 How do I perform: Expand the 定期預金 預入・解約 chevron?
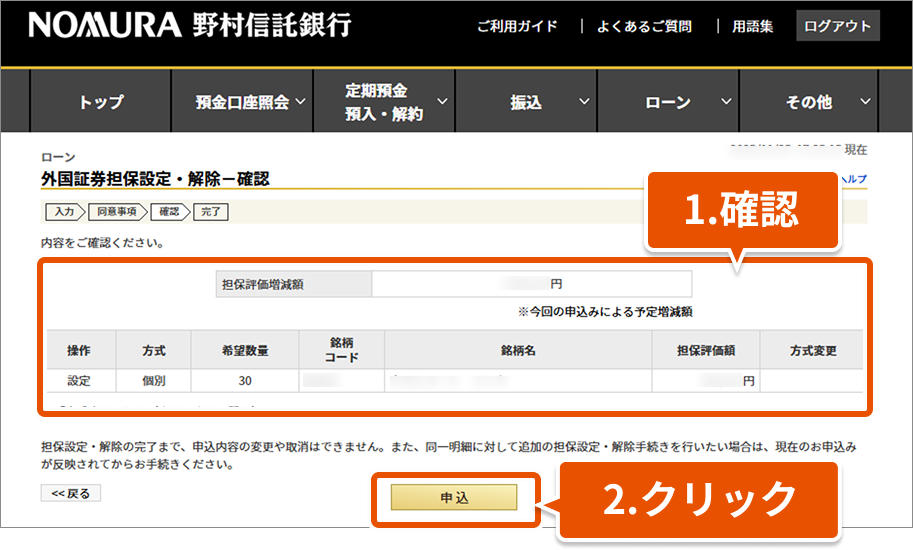442,101
